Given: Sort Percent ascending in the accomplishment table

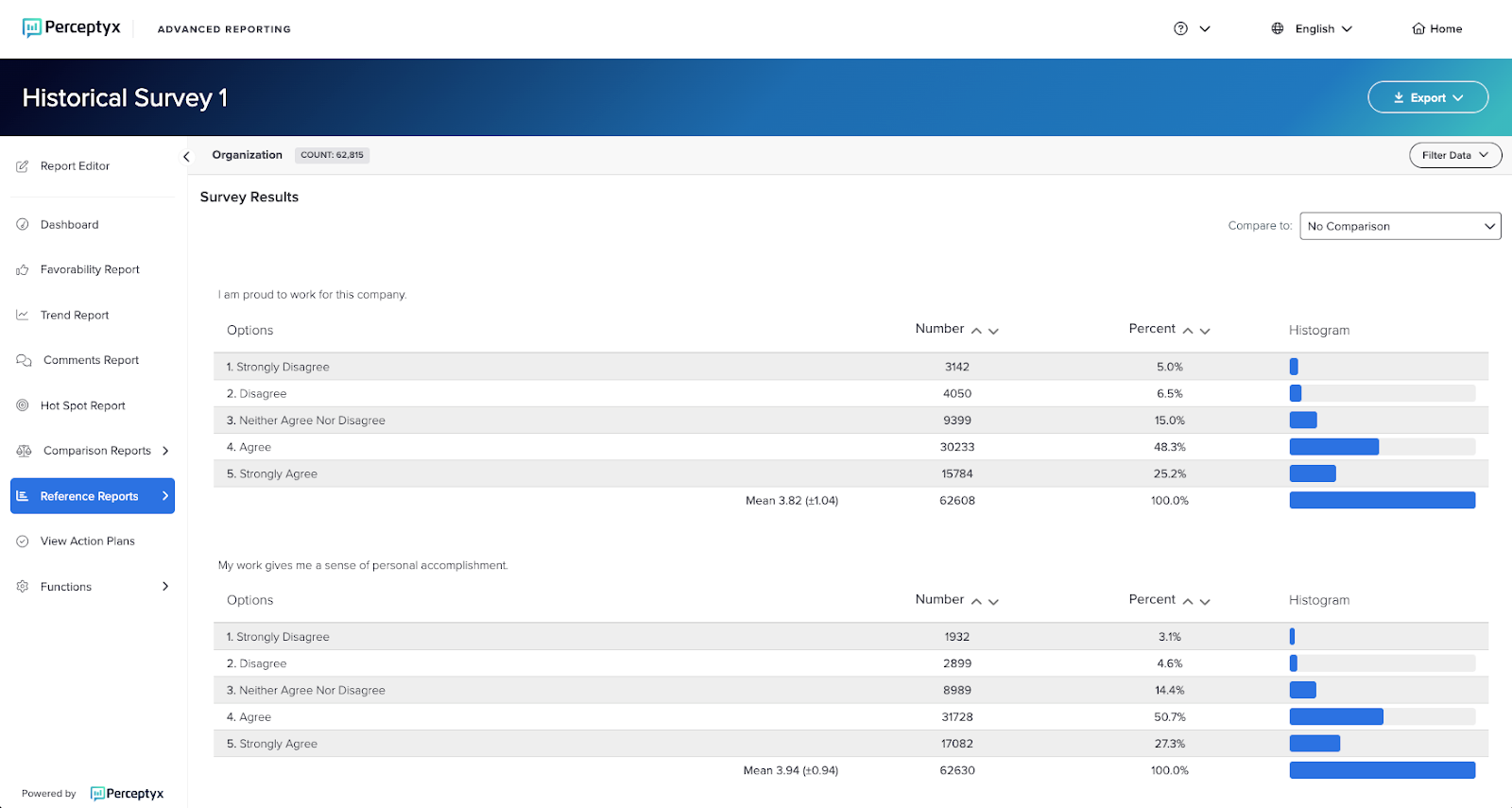Looking at the screenshot, I should coord(1188,601).
